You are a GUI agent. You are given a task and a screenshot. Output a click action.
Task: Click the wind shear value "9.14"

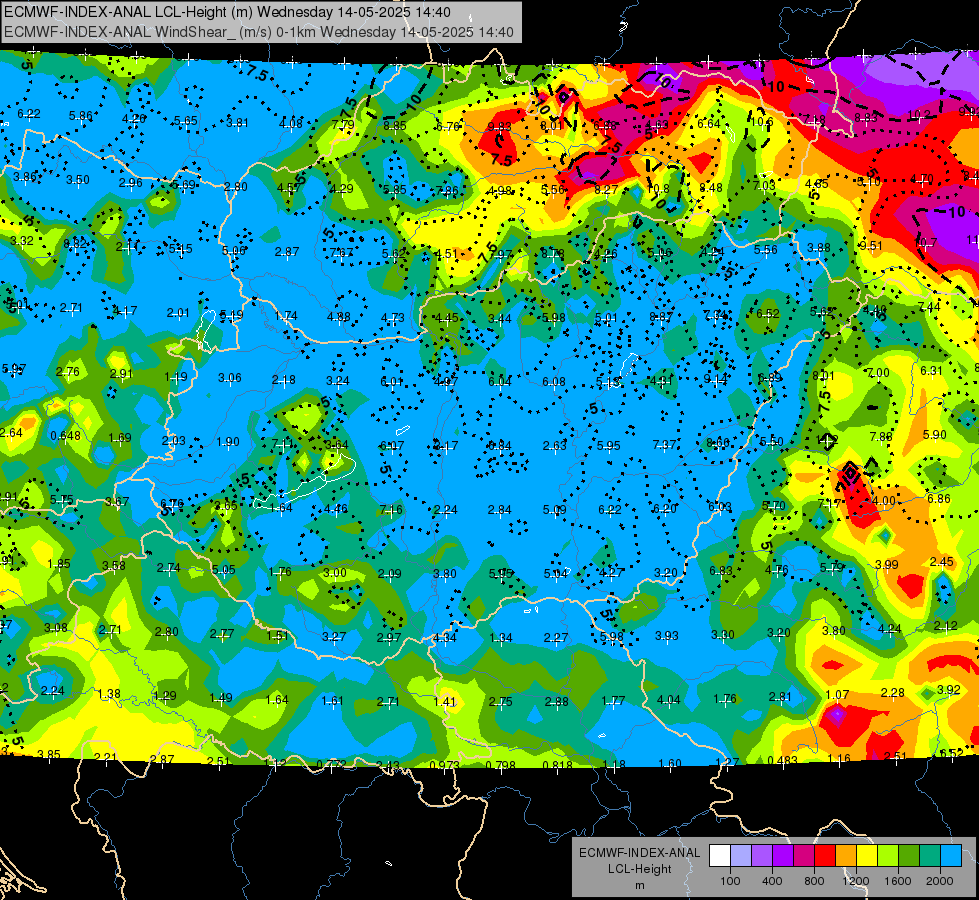(x=716, y=379)
